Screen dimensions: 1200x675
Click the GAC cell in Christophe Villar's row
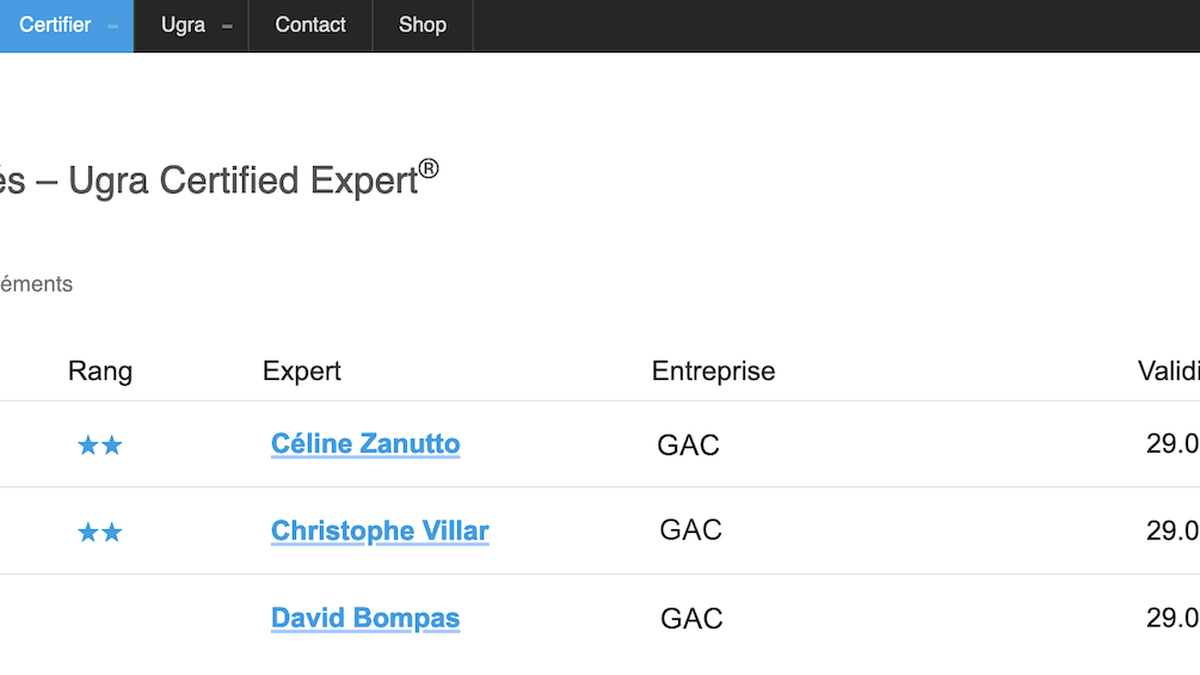[690, 530]
